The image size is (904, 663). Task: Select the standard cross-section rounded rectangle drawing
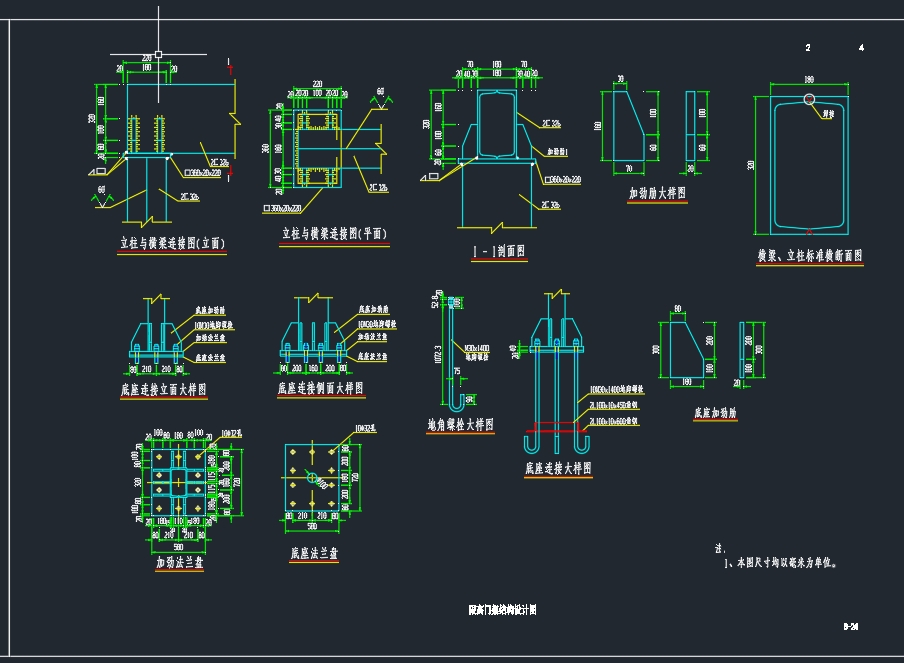point(809,165)
